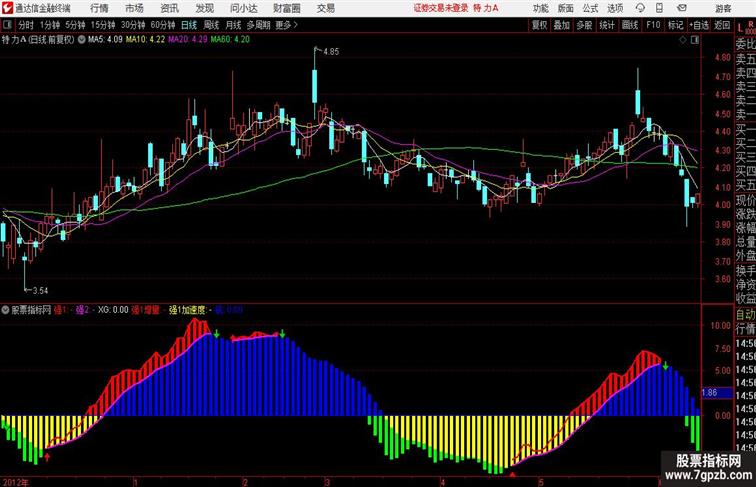Image resolution: width=756 pixels, height=487 pixels.
Task: Click the 统计 toolbar button
Action: [x=607, y=25]
